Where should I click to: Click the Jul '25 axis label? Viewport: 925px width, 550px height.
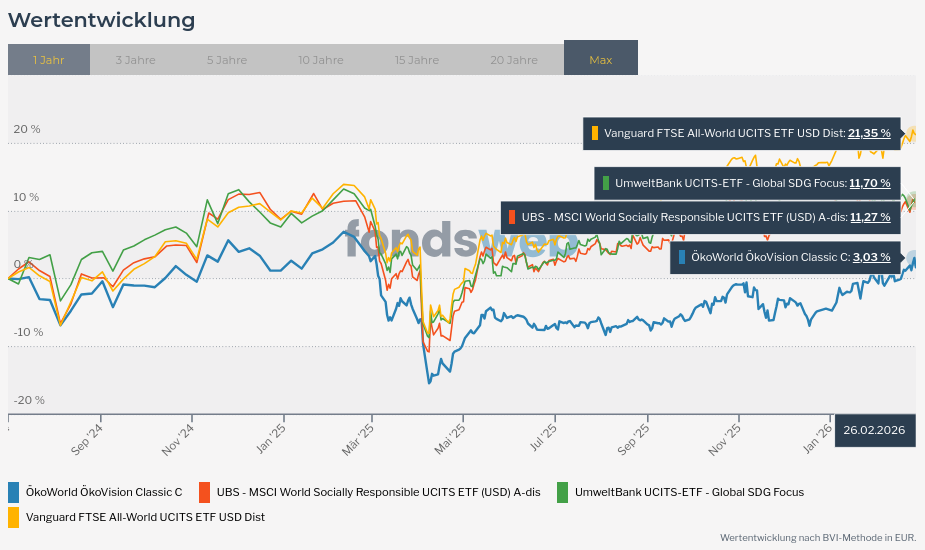pos(543,438)
